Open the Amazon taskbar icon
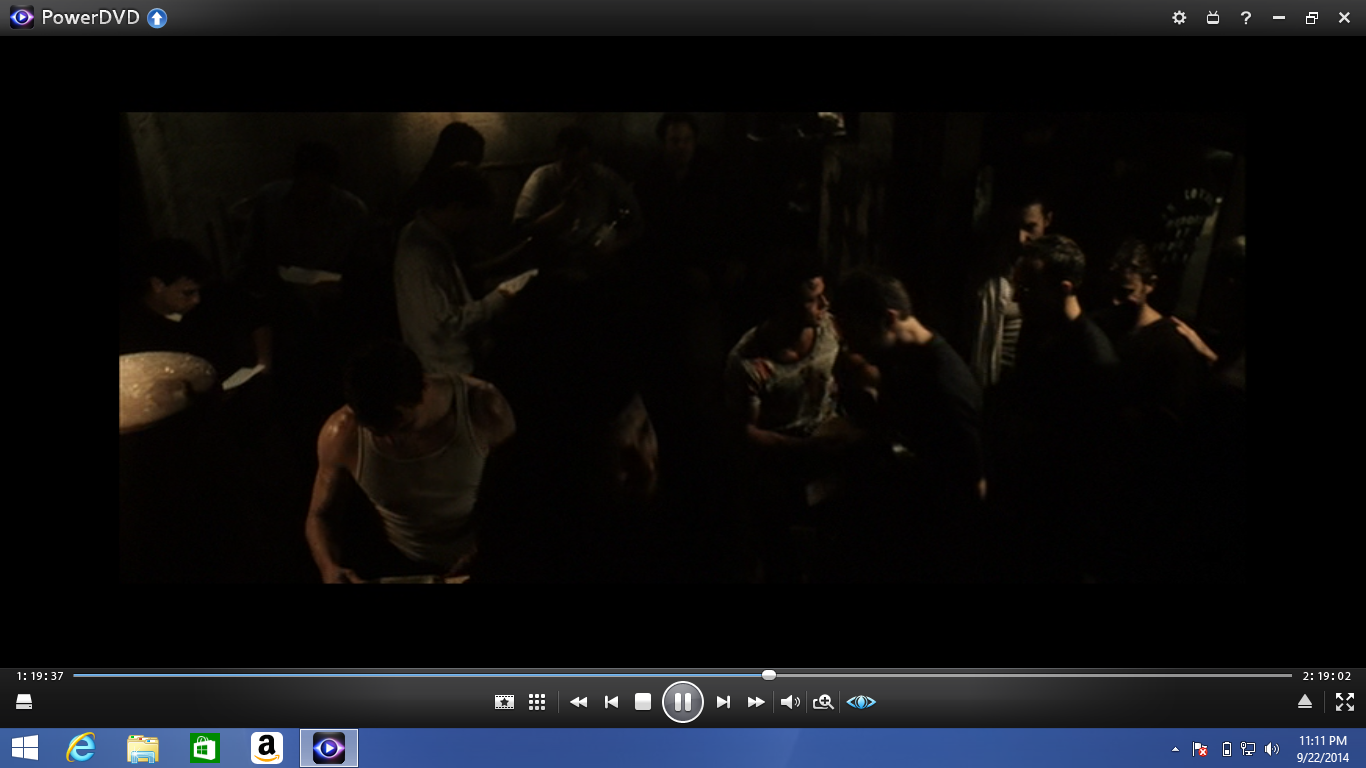The height and width of the screenshot is (768, 1366). 266,748
